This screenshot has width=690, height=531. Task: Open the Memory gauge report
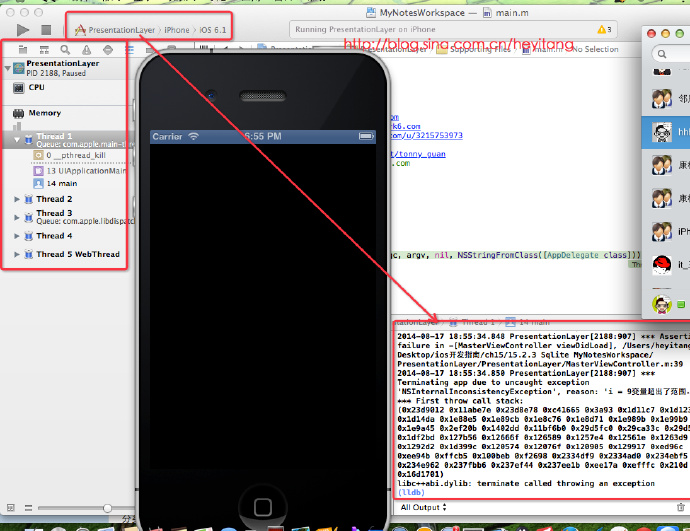(x=65, y=113)
